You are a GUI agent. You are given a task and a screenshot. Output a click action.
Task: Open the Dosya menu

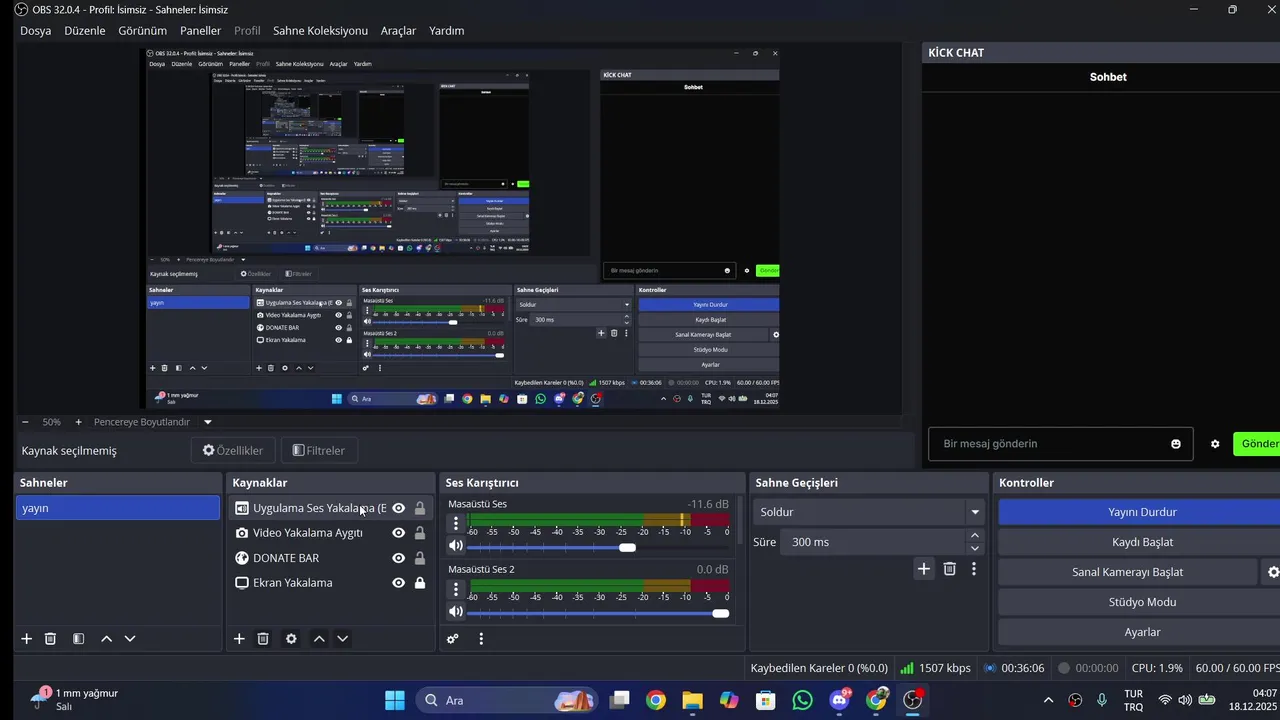click(x=36, y=31)
